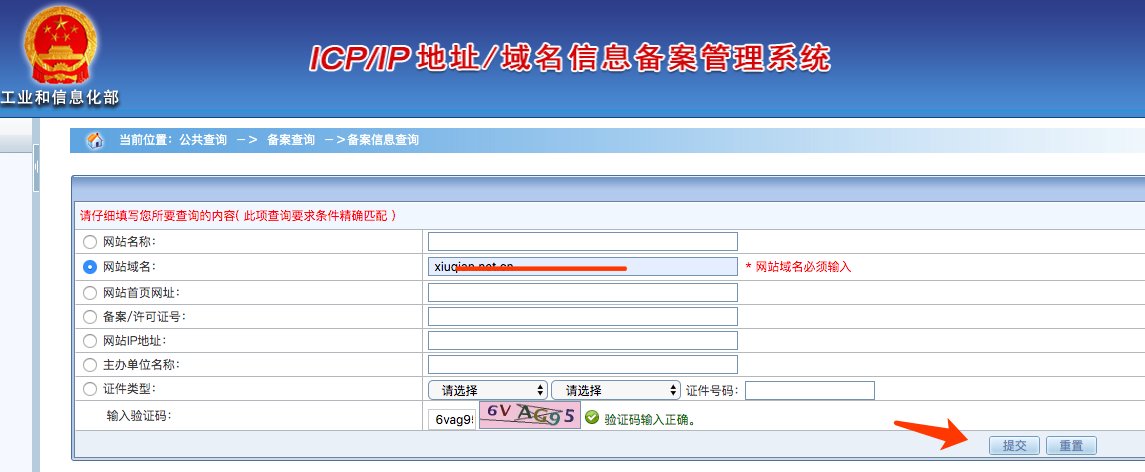Refresh the 6VAG95 captcha image
The height and width of the screenshot is (472, 1145).
point(530,414)
